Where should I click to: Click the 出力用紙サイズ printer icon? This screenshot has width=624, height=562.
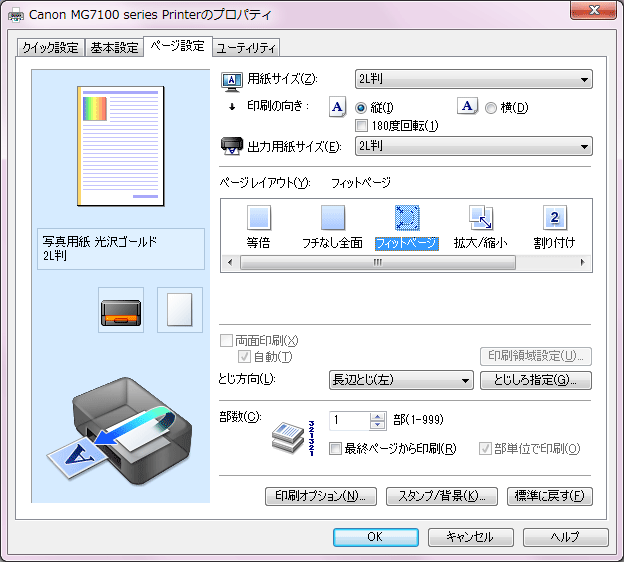[x=232, y=146]
